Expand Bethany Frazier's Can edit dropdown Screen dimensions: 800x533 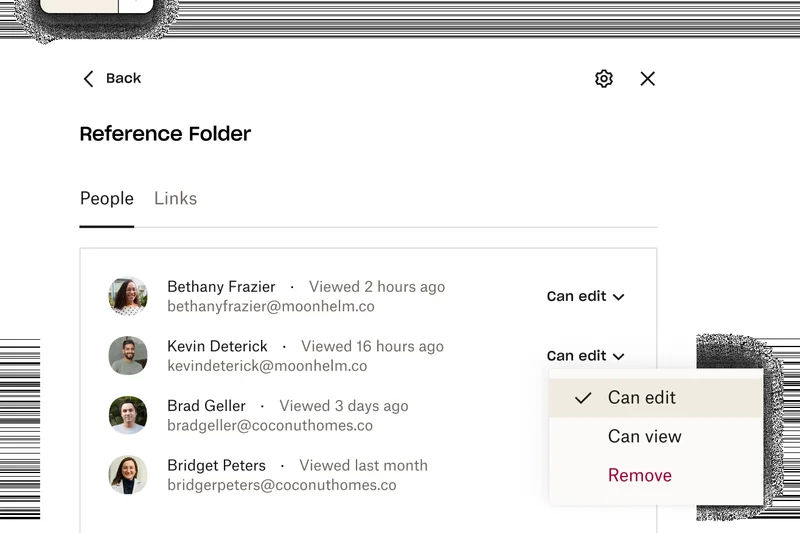point(585,296)
